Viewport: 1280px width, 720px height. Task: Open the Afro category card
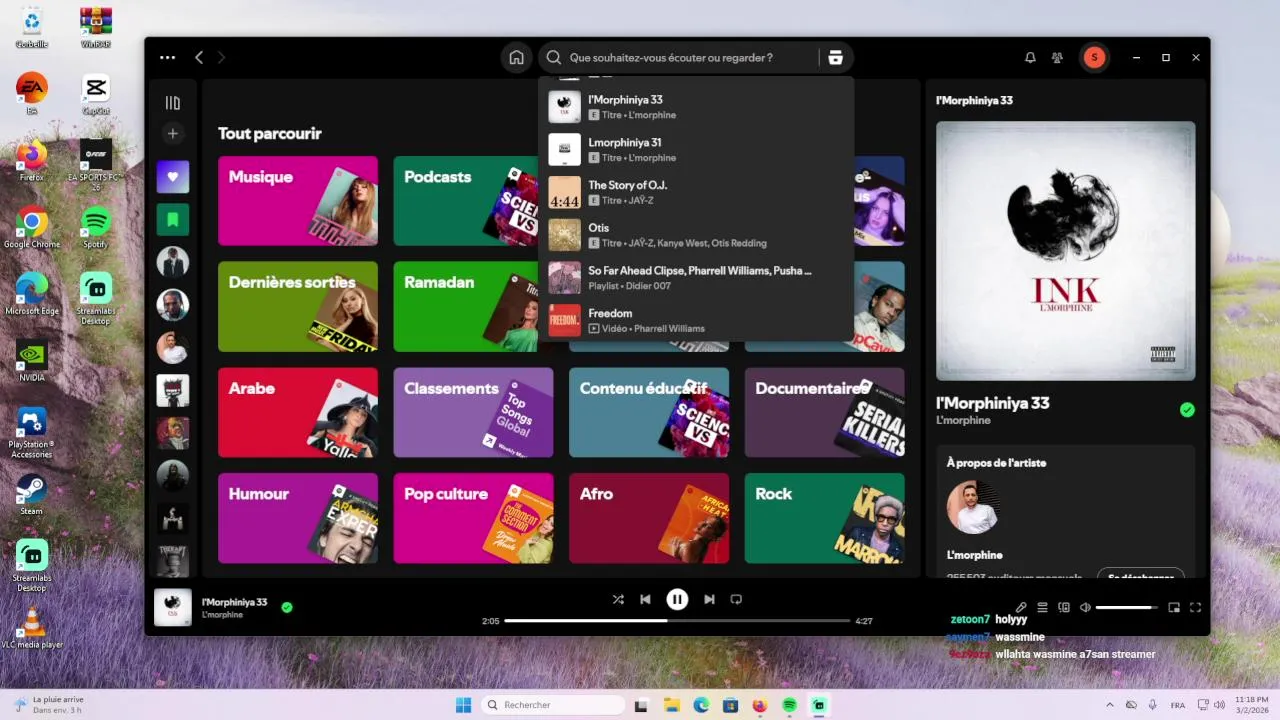(649, 518)
